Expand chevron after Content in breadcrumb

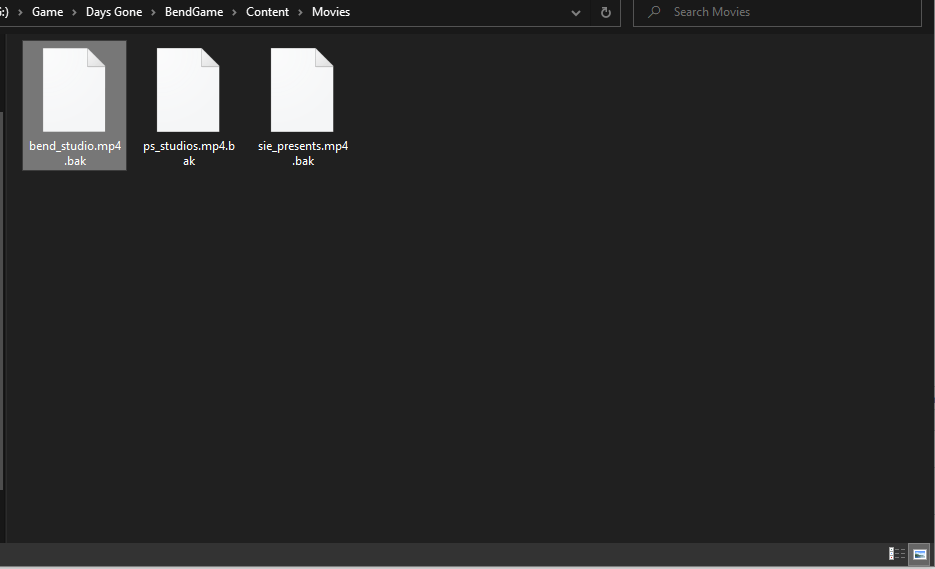click(x=301, y=13)
